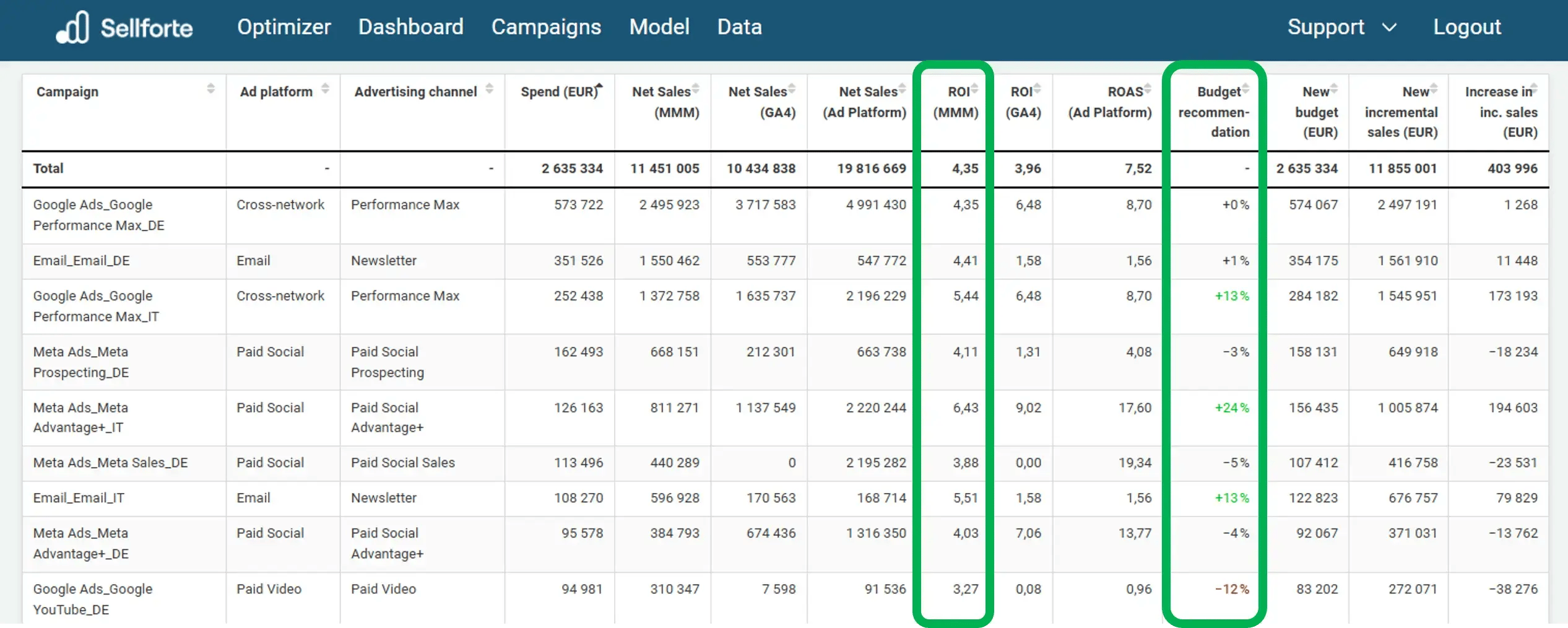Screen dimensions: 1568x628
Task: Click +13% recommendation for Email_Email_IT
Action: coord(1232,498)
